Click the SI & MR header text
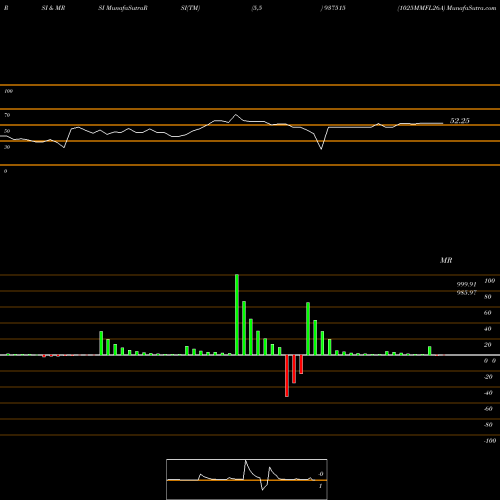 click(x=53, y=8)
